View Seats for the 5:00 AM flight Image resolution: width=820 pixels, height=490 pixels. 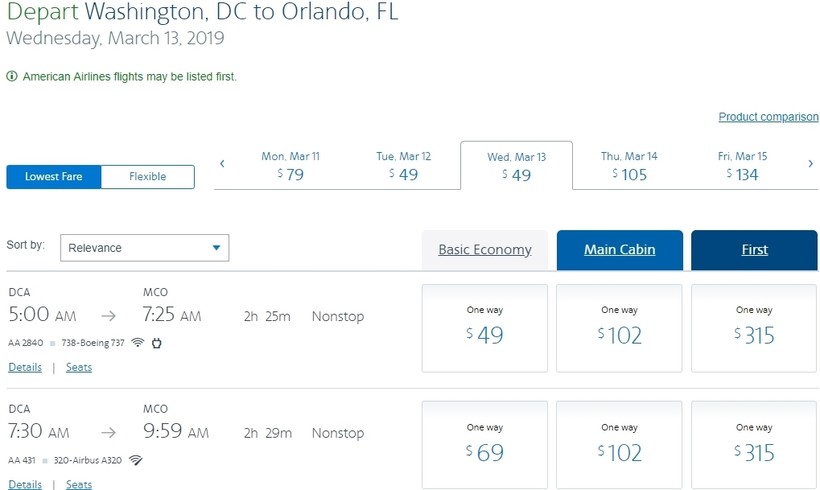[x=79, y=367]
